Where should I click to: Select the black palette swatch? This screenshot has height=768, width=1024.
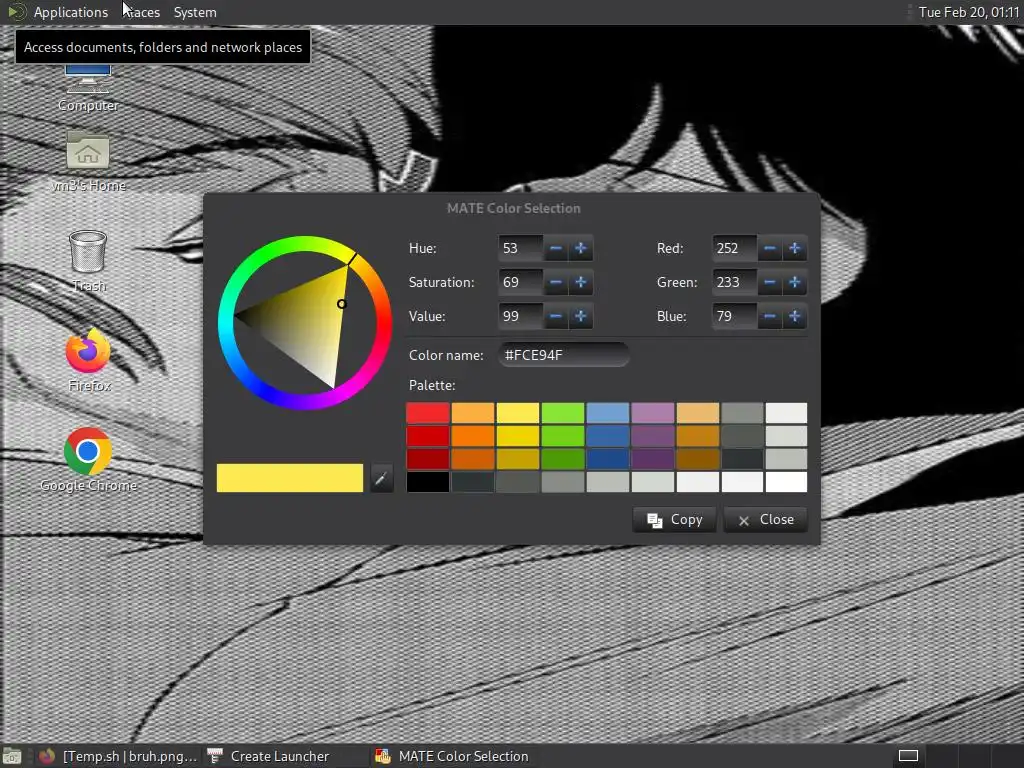click(x=428, y=482)
